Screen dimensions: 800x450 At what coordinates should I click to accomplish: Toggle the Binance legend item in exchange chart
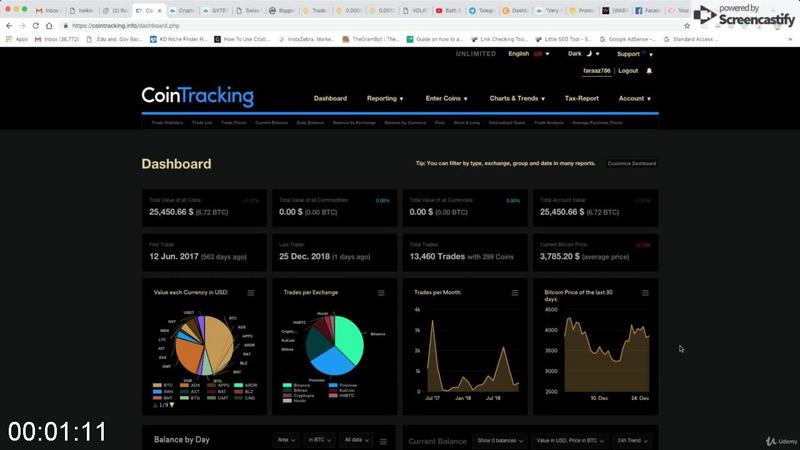coord(296,385)
